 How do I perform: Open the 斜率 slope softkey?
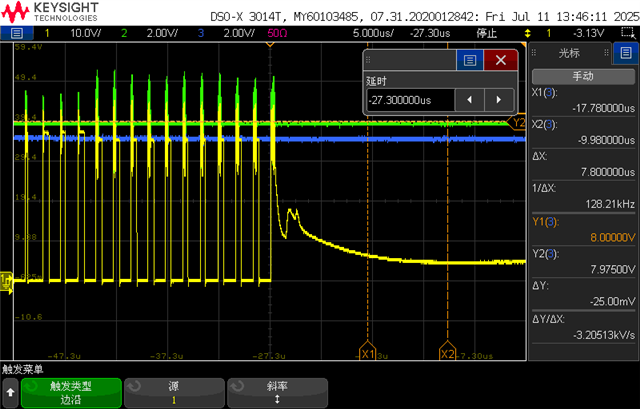pos(278,393)
